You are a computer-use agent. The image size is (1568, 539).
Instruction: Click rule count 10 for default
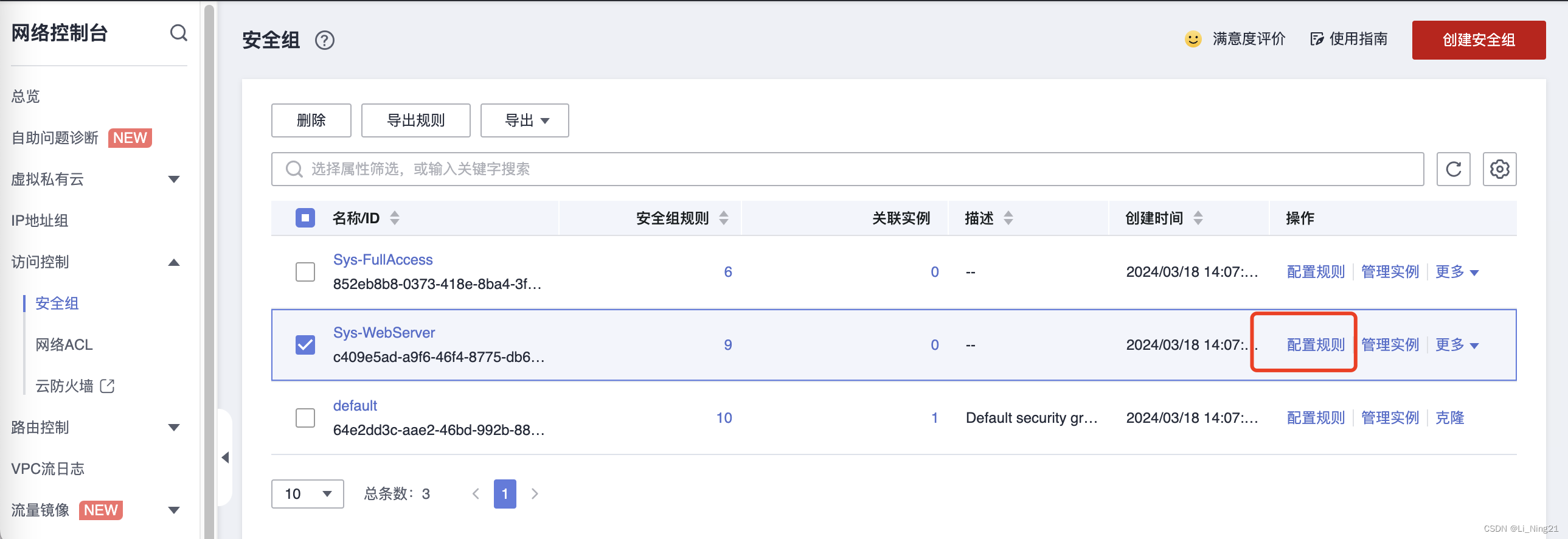(x=724, y=418)
